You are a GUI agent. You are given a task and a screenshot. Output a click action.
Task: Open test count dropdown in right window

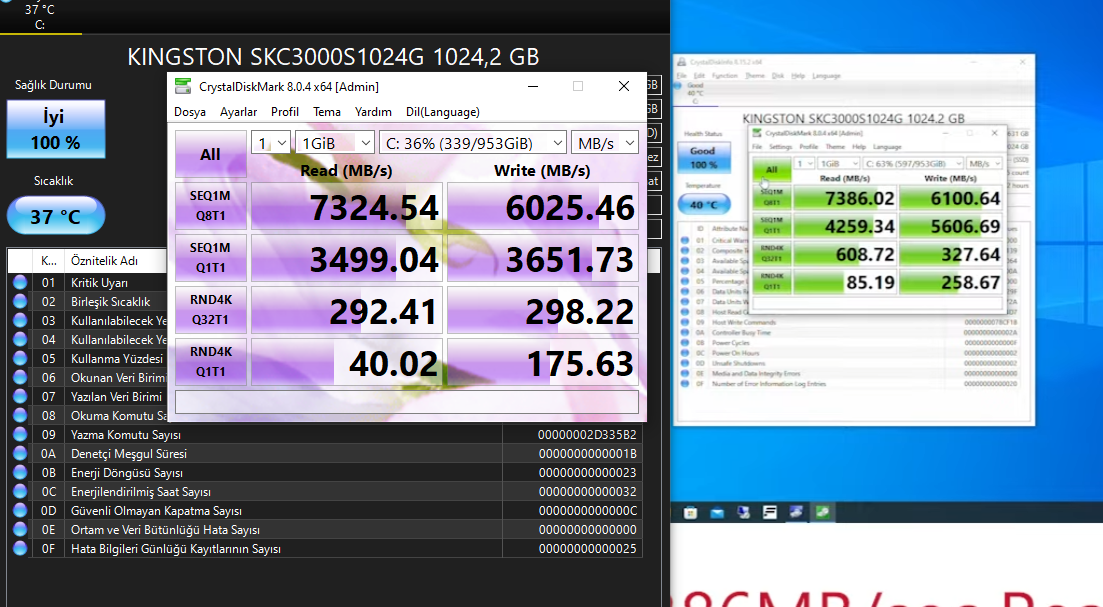805,163
